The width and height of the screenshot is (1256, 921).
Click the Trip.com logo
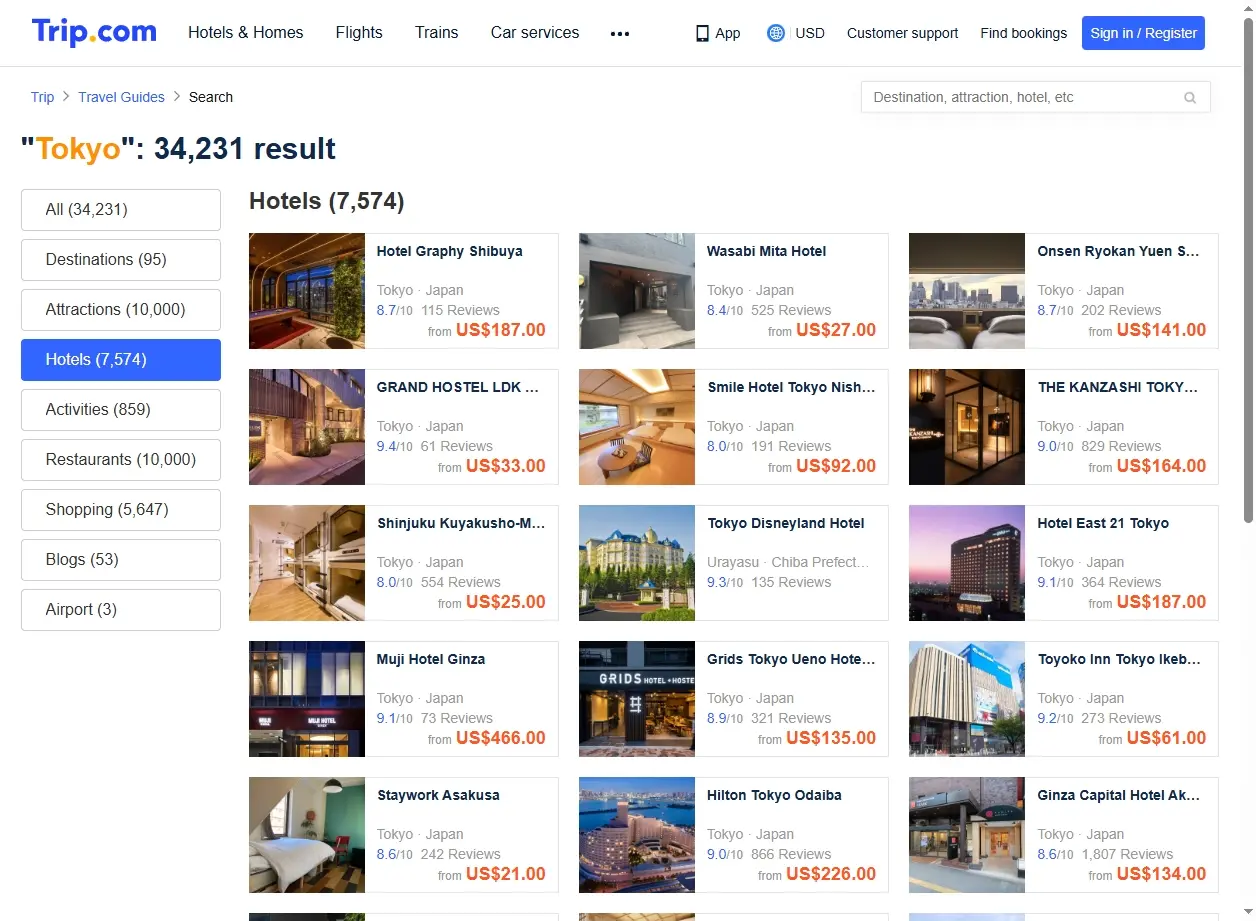pyautogui.click(x=94, y=32)
